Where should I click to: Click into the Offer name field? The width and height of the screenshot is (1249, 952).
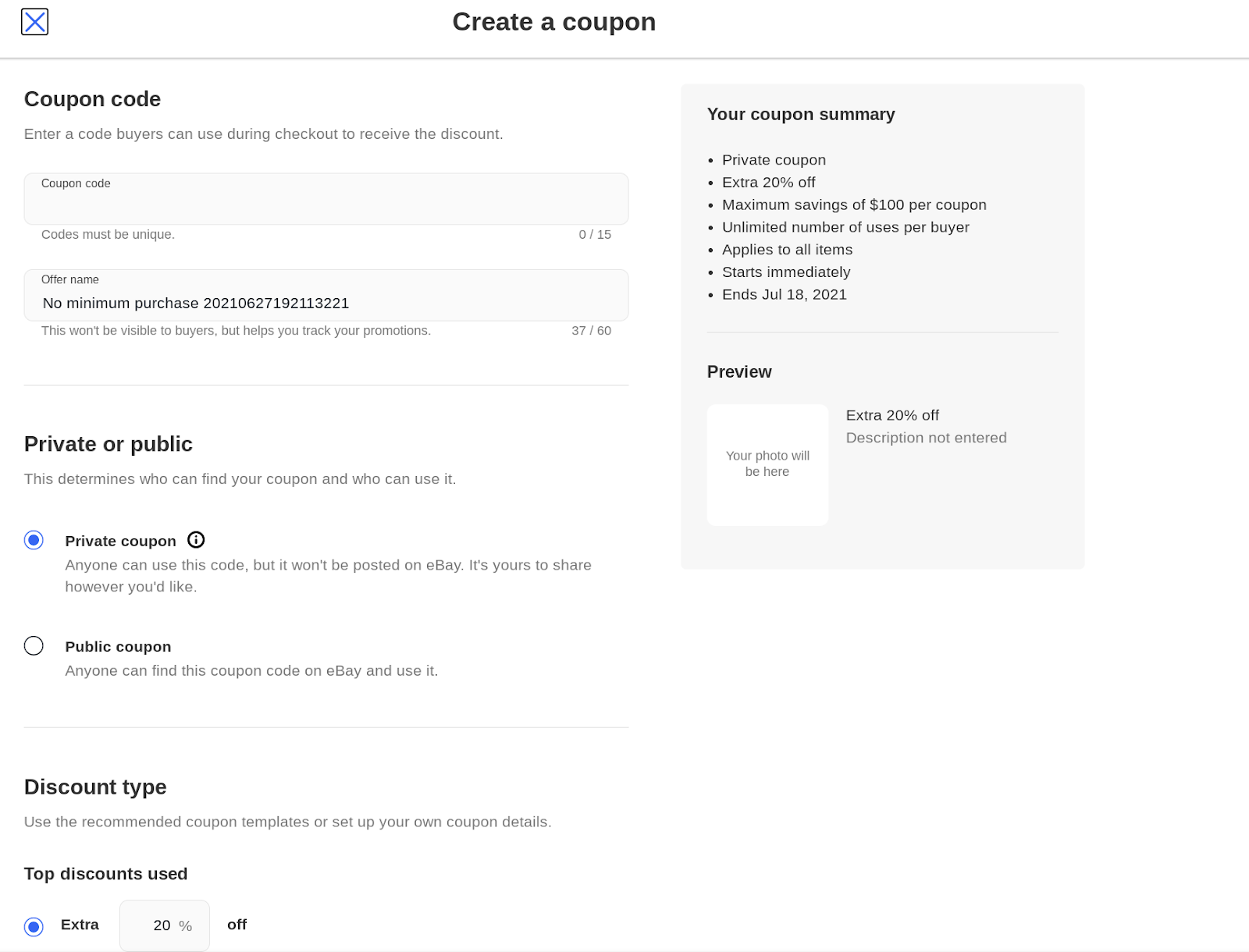tap(326, 303)
